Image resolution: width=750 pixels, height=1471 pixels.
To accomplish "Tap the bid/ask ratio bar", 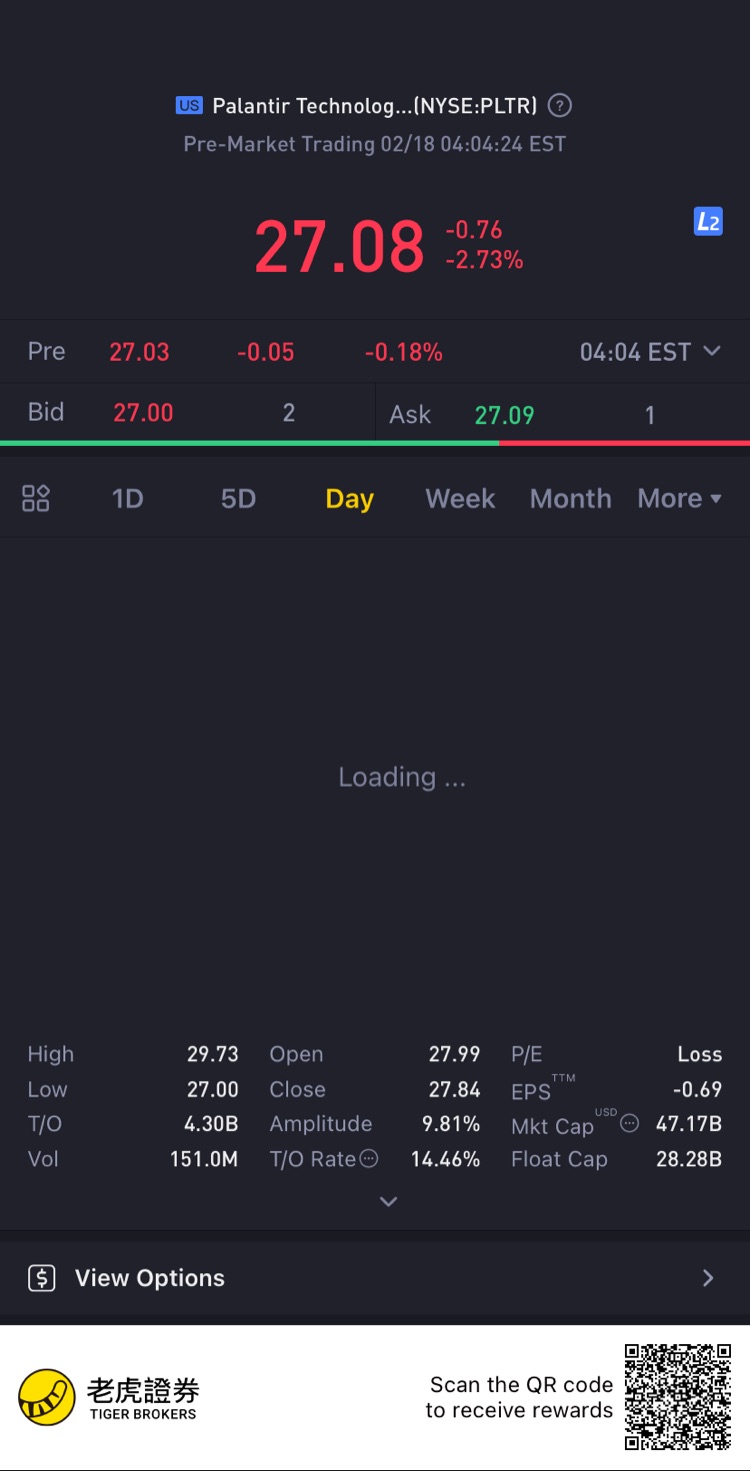I will coord(375,443).
